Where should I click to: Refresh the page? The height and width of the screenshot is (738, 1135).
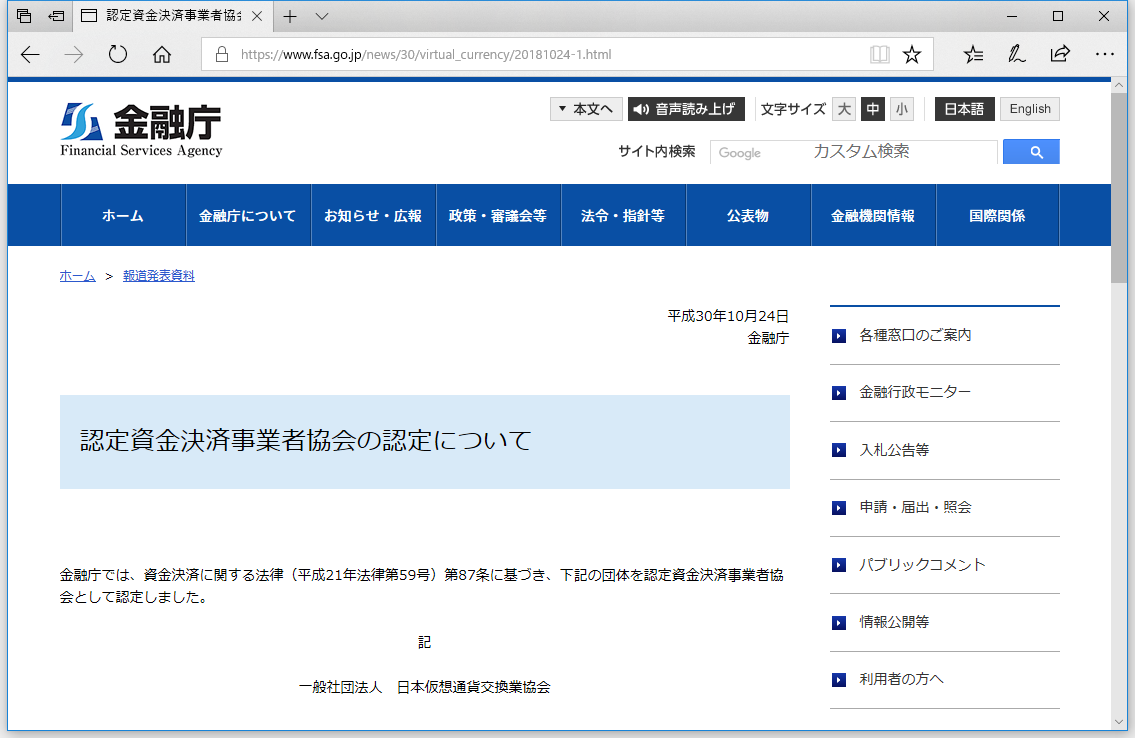117,54
